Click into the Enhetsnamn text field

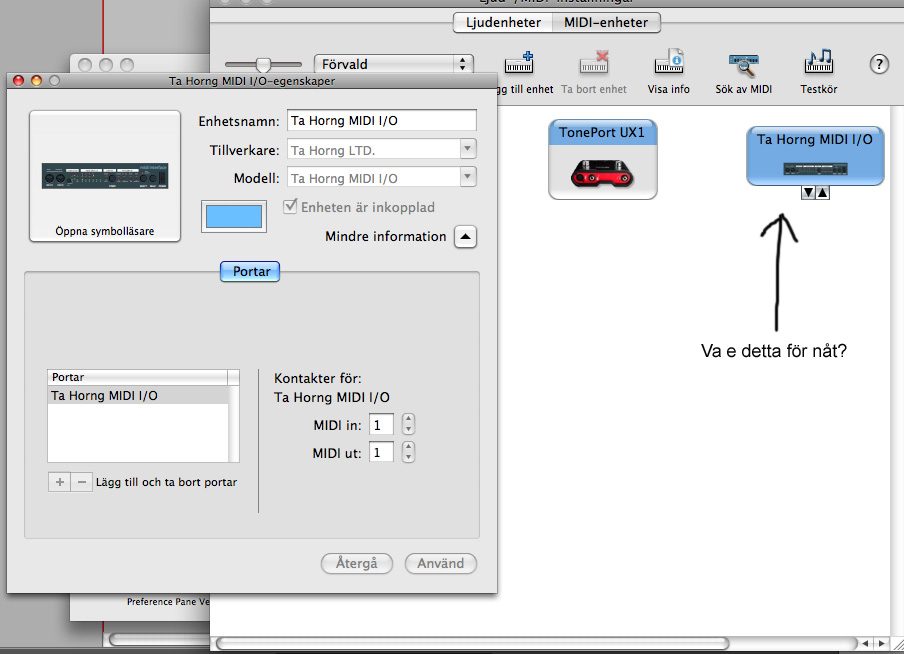tap(382, 121)
